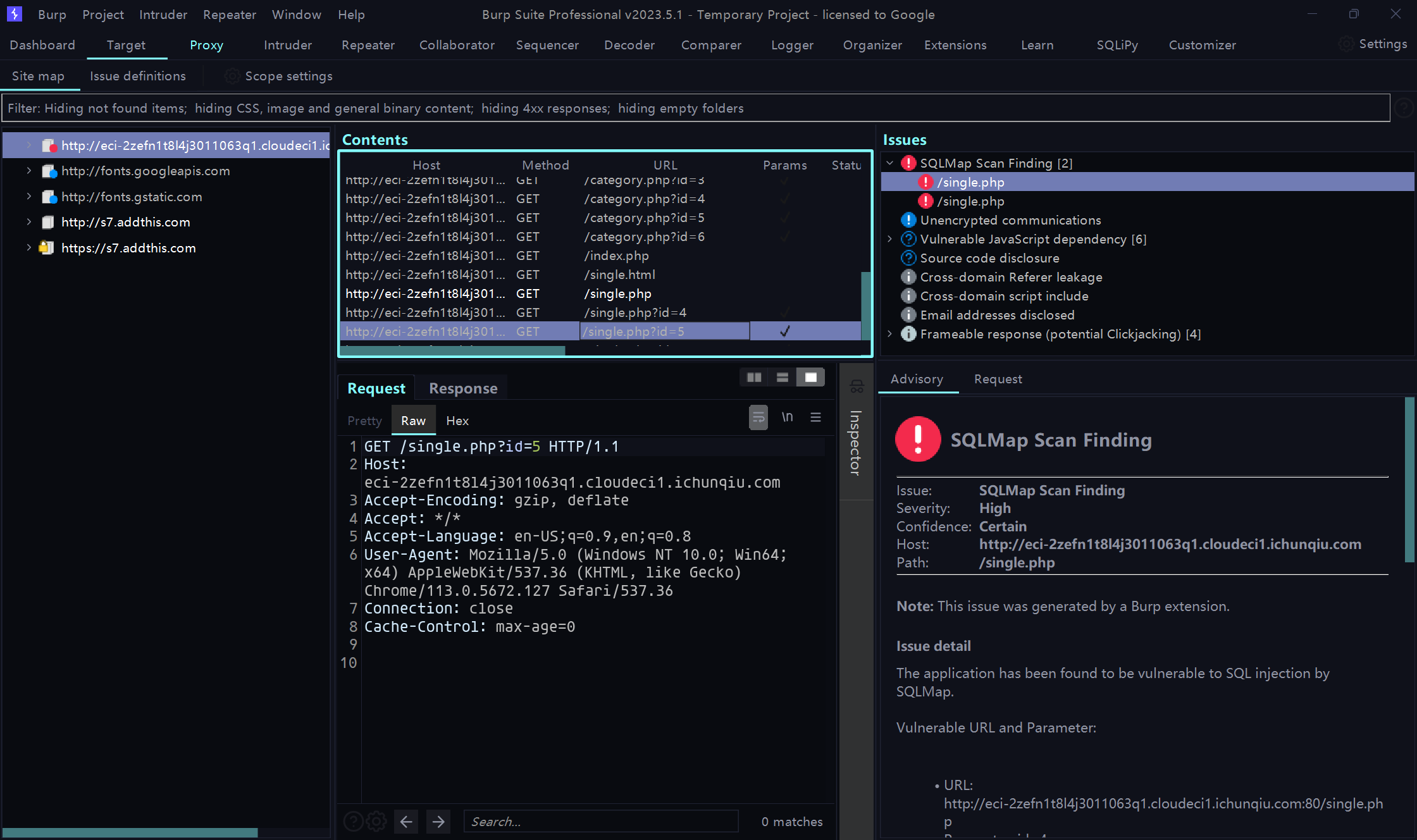This screenshot has width=1417, height=840.
Task: Focus the request Search field
Action: click(x=601, y=822)
